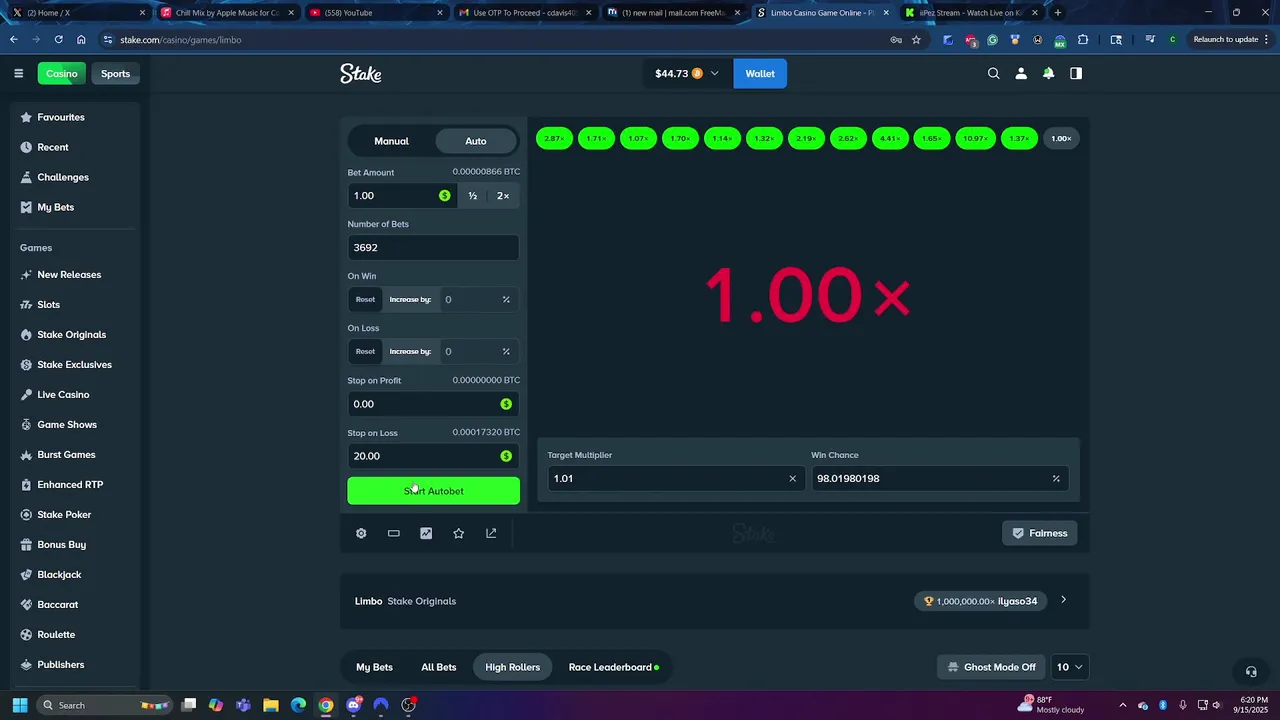The width and height of the screenshot is (1280, 720).
Task: Click the dollar icon in Bet Amount
Action: [445, 195]
